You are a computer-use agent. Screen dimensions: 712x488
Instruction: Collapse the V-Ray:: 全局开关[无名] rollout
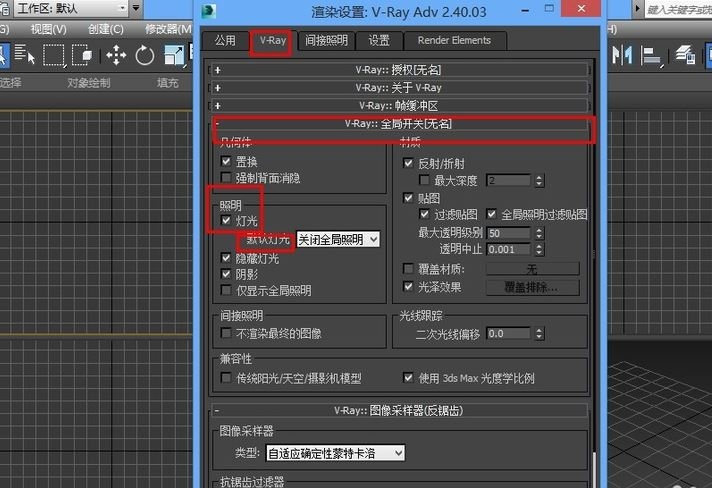pos(399,123)
